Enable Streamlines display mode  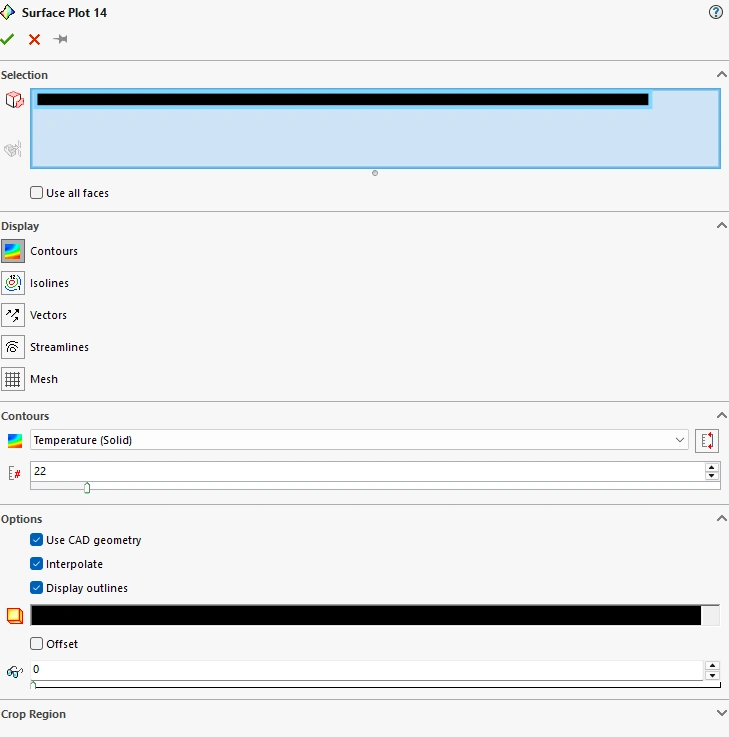[x=13, y=347]
